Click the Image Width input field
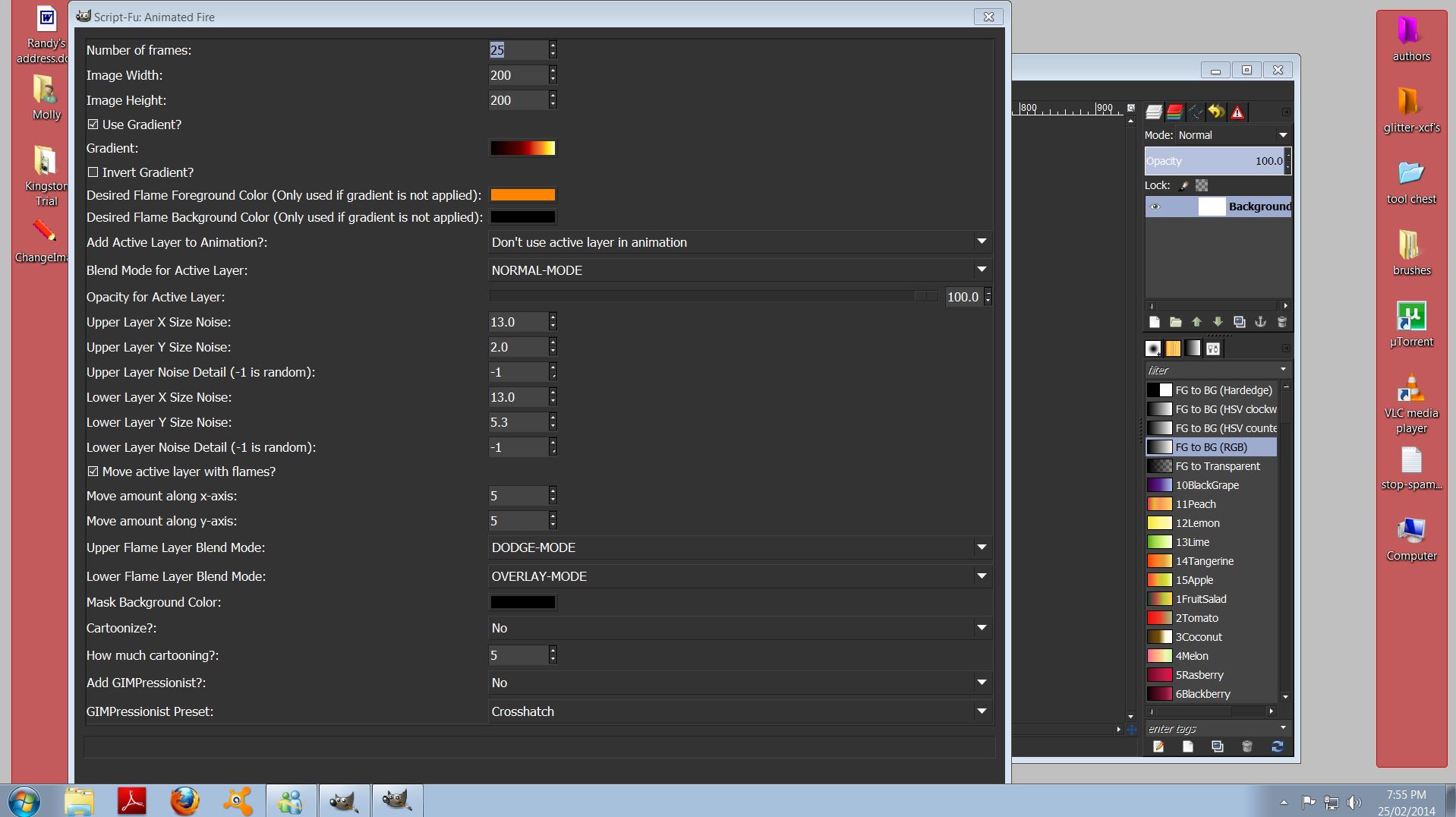The height and width of the screenshot is (817, 1456). click(518, 75)
